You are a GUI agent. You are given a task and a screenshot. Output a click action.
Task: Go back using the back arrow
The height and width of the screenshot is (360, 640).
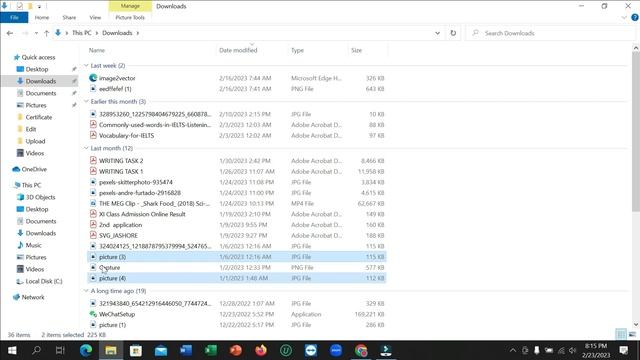[x=10, y=33]
